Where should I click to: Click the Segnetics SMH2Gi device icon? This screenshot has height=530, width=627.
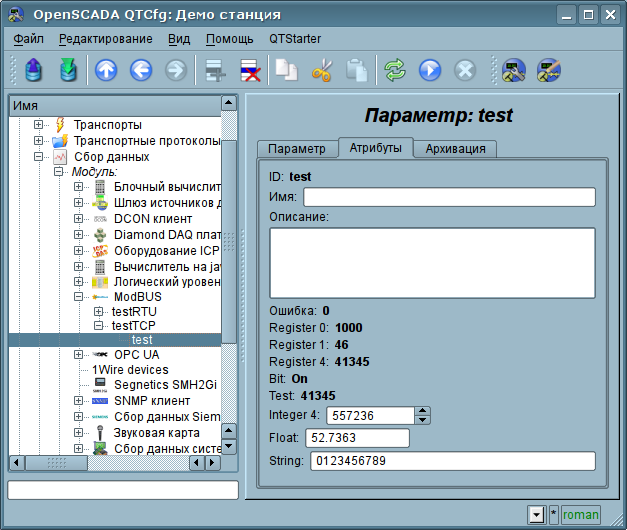100,384
